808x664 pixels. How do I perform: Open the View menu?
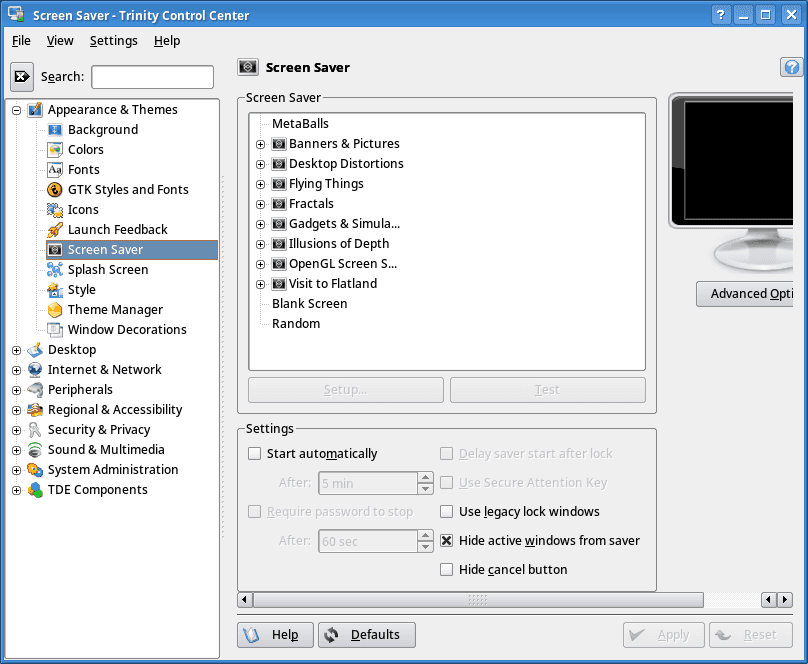tap(60, 41)
